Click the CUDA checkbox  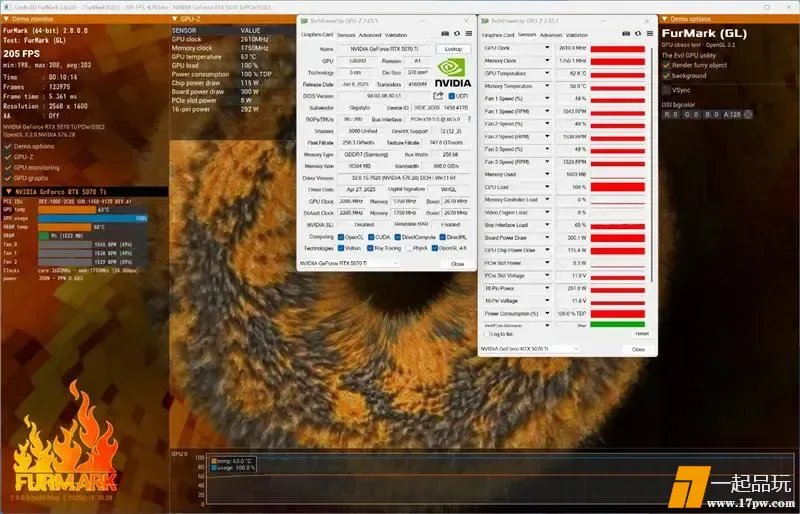[x=371, y=237]
